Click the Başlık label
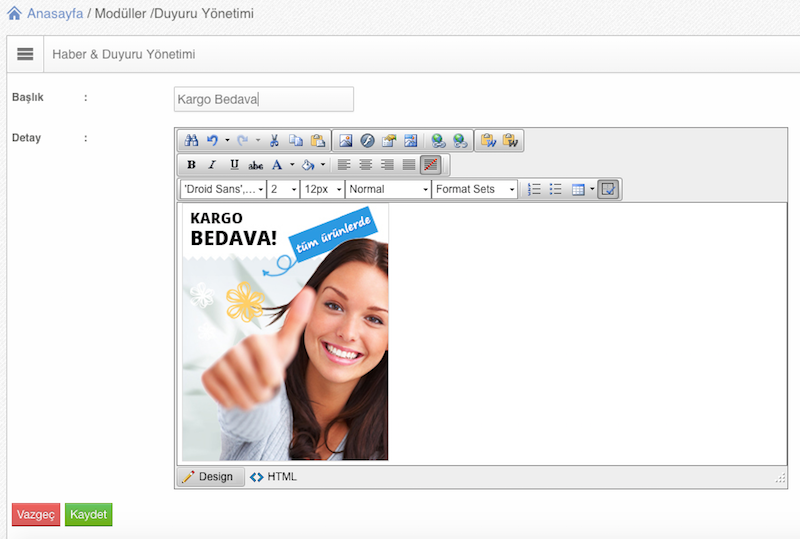The height and width of the screenshot is (539, 800). click(28, 97)
